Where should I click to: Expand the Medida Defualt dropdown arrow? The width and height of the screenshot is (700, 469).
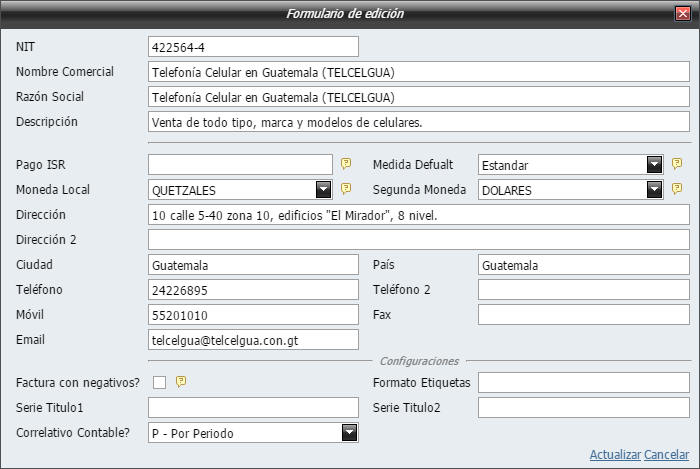click(654, 165)
